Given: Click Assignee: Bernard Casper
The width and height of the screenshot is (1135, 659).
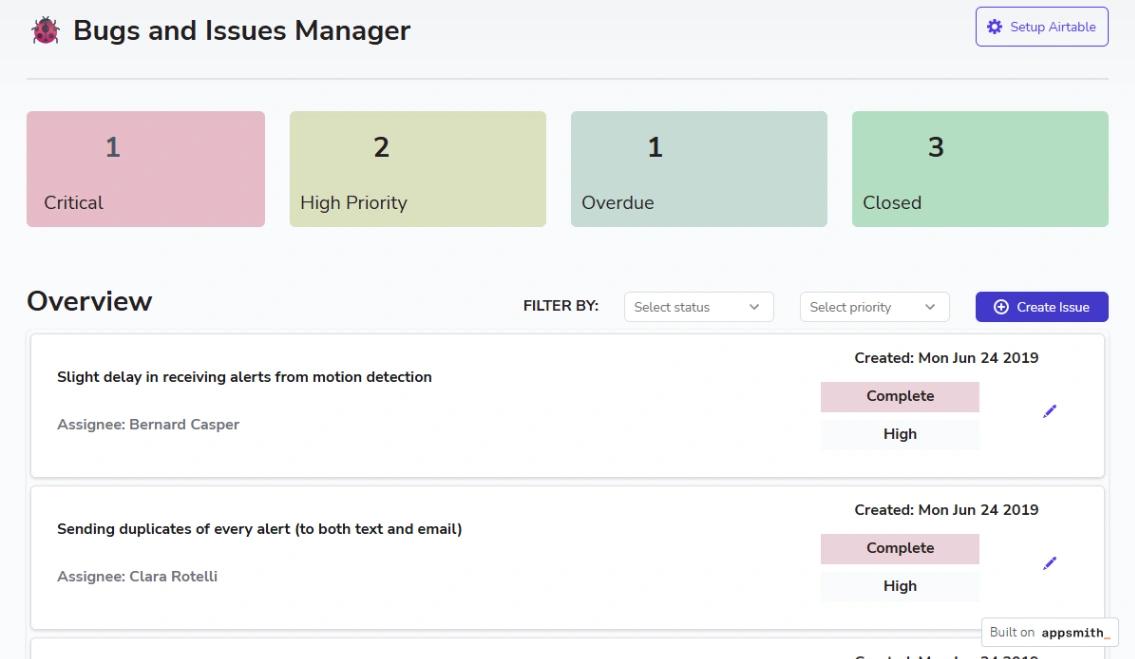Looking at the screenshot, I should 148,424.
